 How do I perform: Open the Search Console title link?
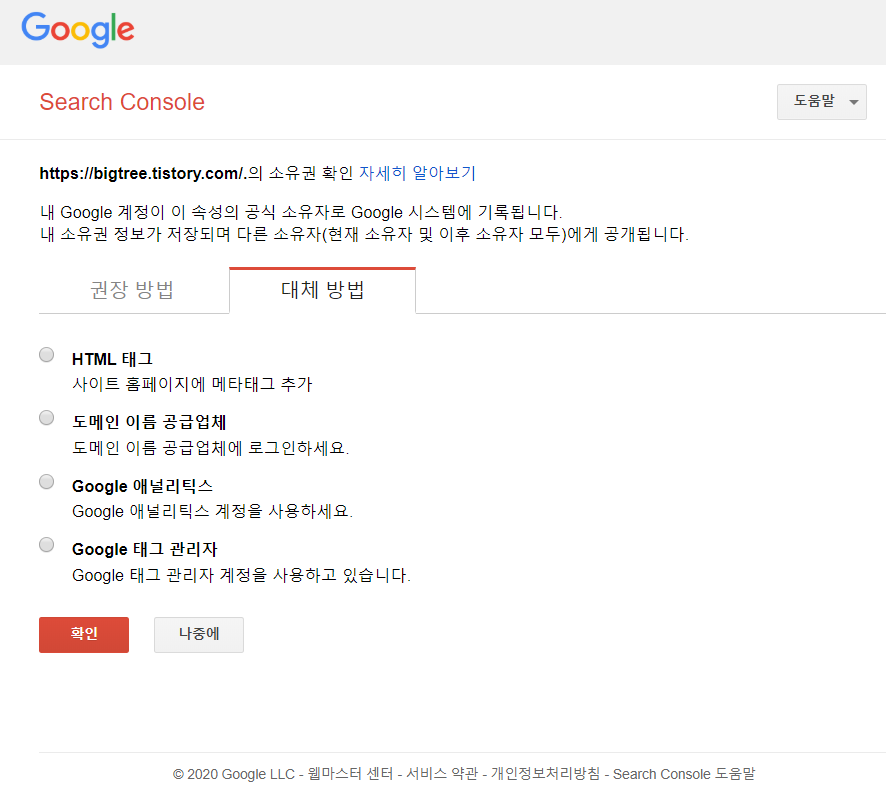click(x=122, y=102)
